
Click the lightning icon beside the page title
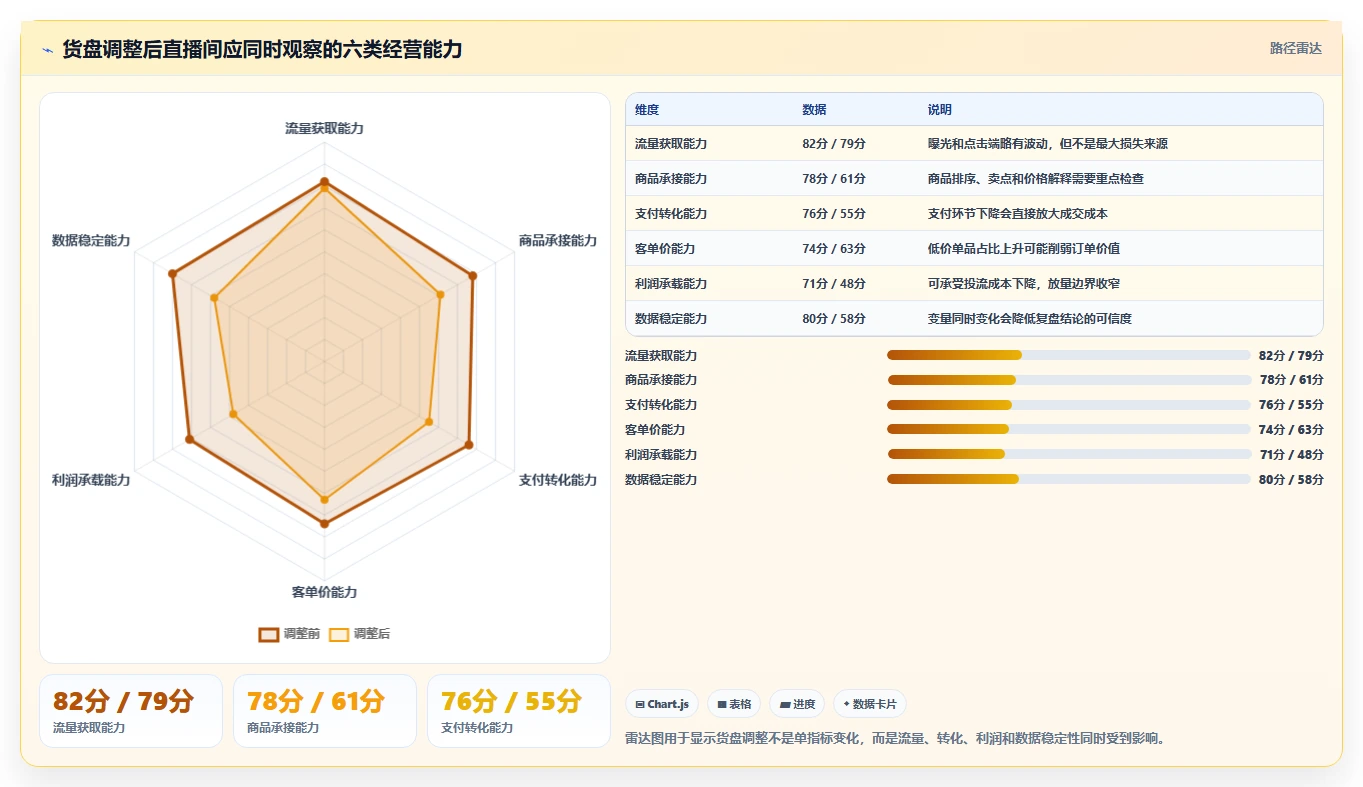pyautogui.click(x=48, y=50)
